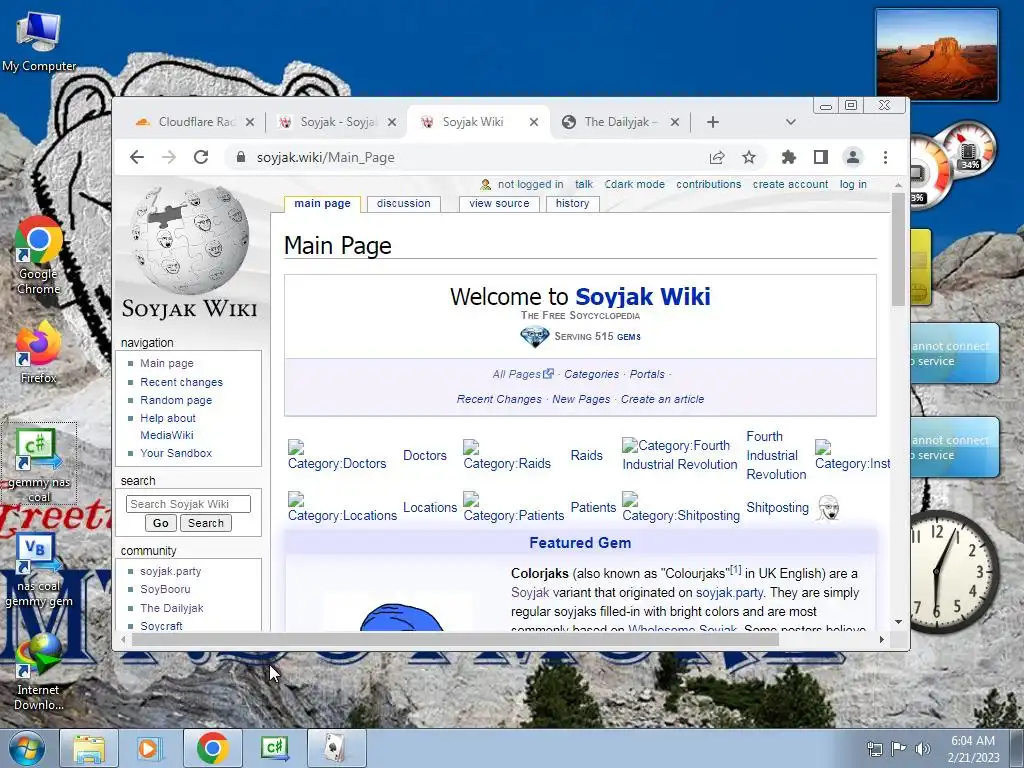This screenshot has width=1024, height=768.
Task: Select the gemmy nas coal desktop shortcut
Action: tap(39, 464)
